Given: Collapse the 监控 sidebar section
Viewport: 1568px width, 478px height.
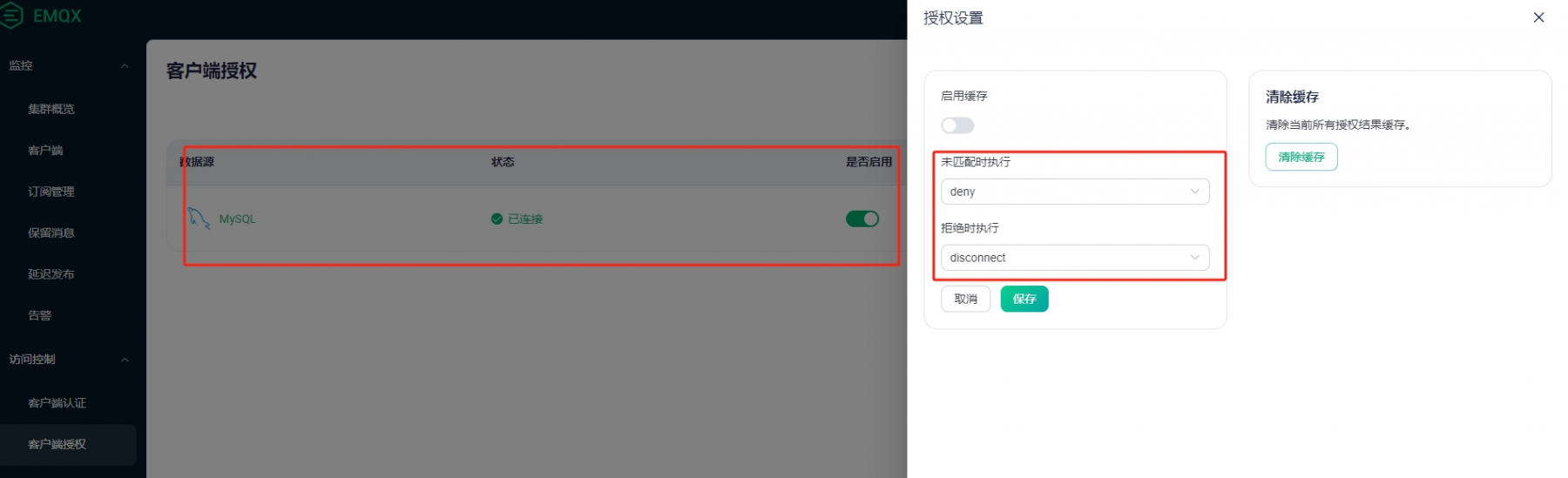Looking at the screenshot, I should (125, 66).
